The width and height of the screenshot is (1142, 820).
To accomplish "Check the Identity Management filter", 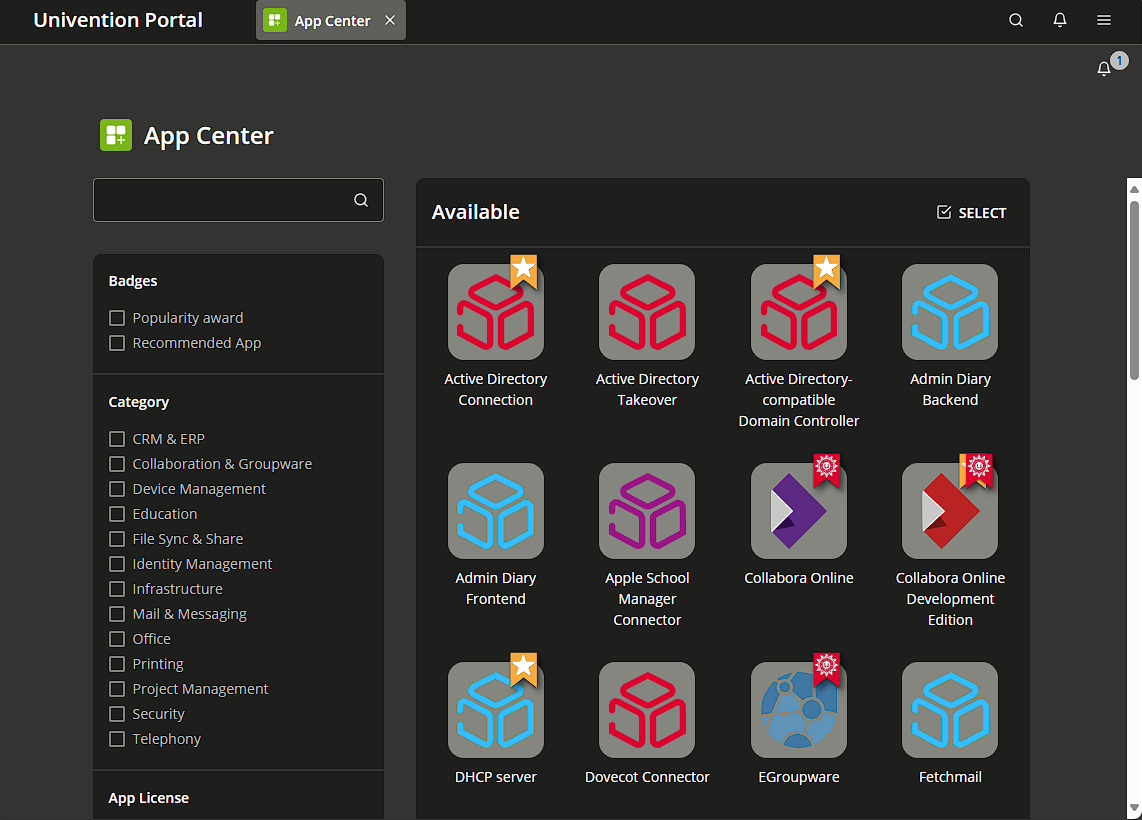I will 117,564.
